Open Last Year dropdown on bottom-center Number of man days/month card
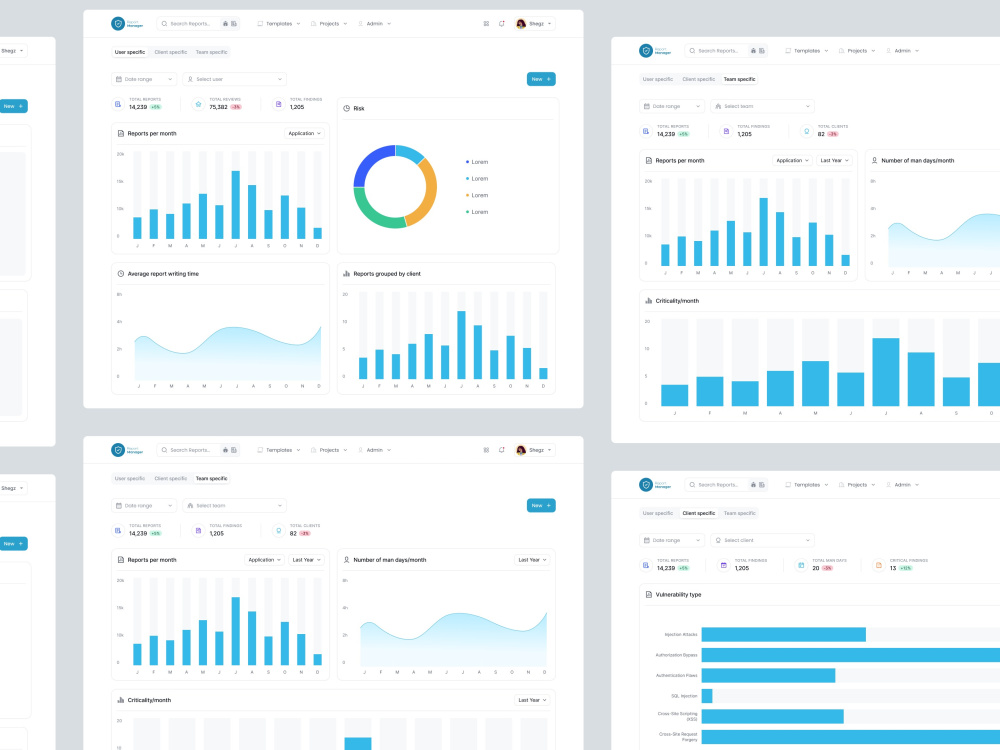 pyautogui.click(x=532, y=559)
